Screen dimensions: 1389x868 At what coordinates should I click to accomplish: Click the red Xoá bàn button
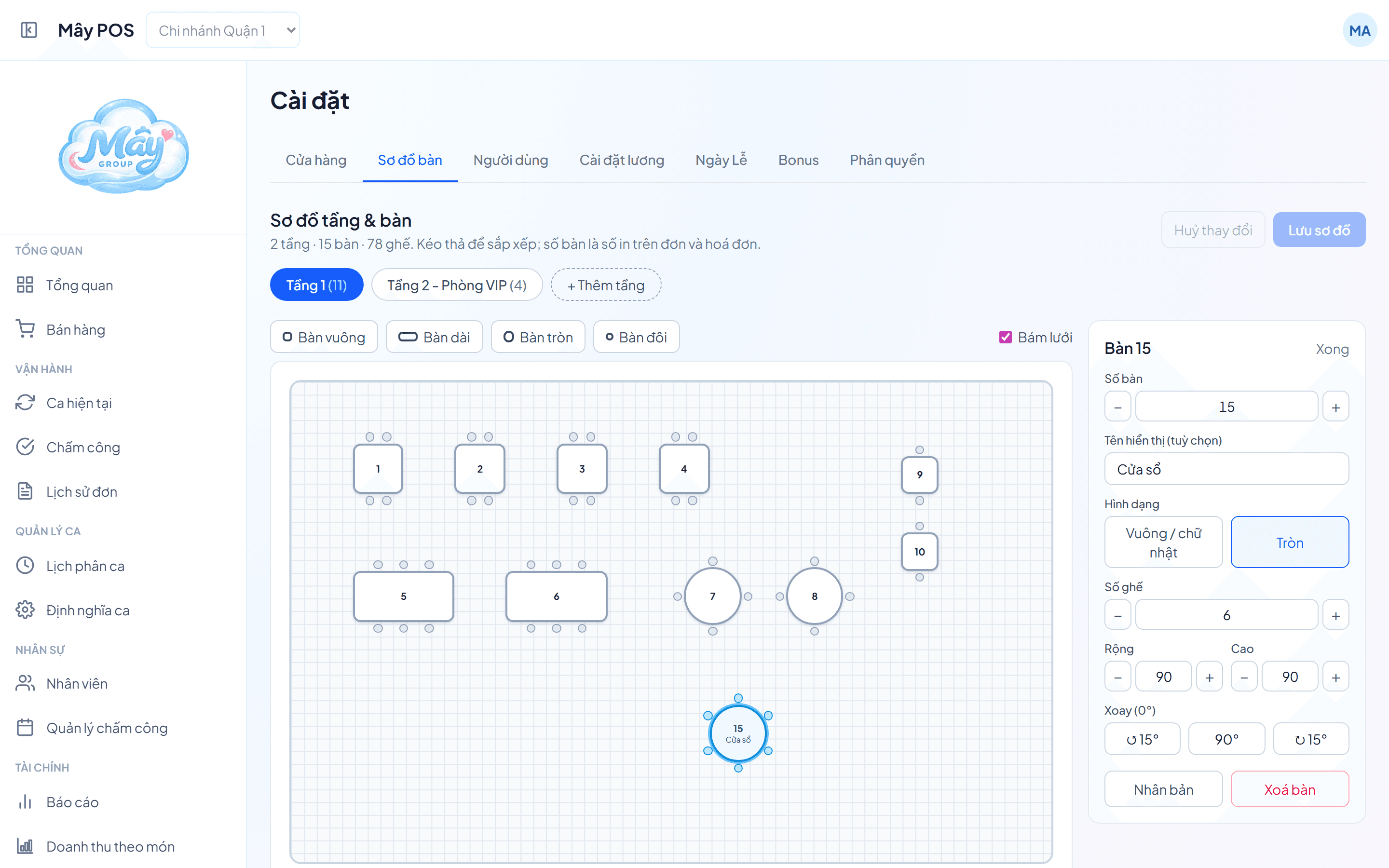(x=1290, y=789)
